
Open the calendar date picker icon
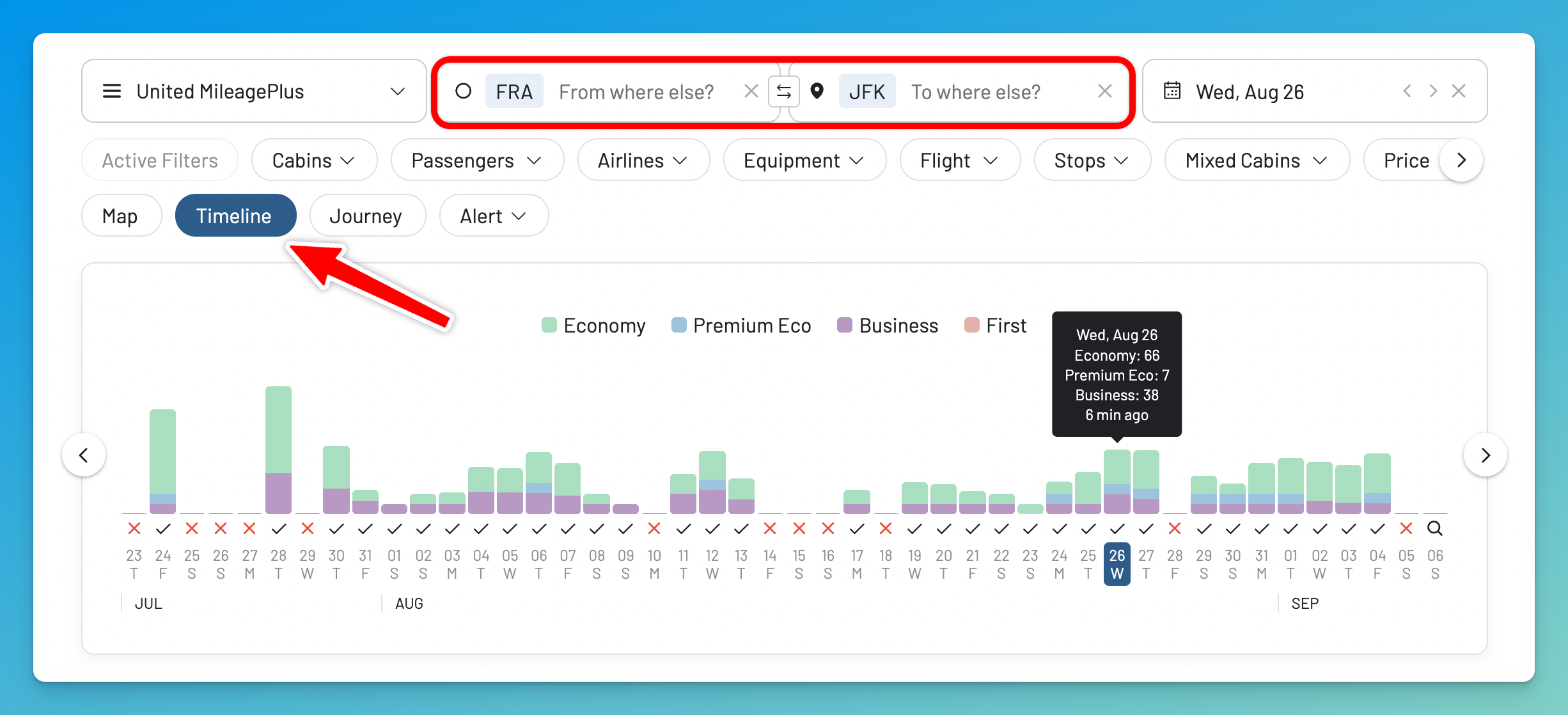pyautogui.click(x=1172, y=91)
